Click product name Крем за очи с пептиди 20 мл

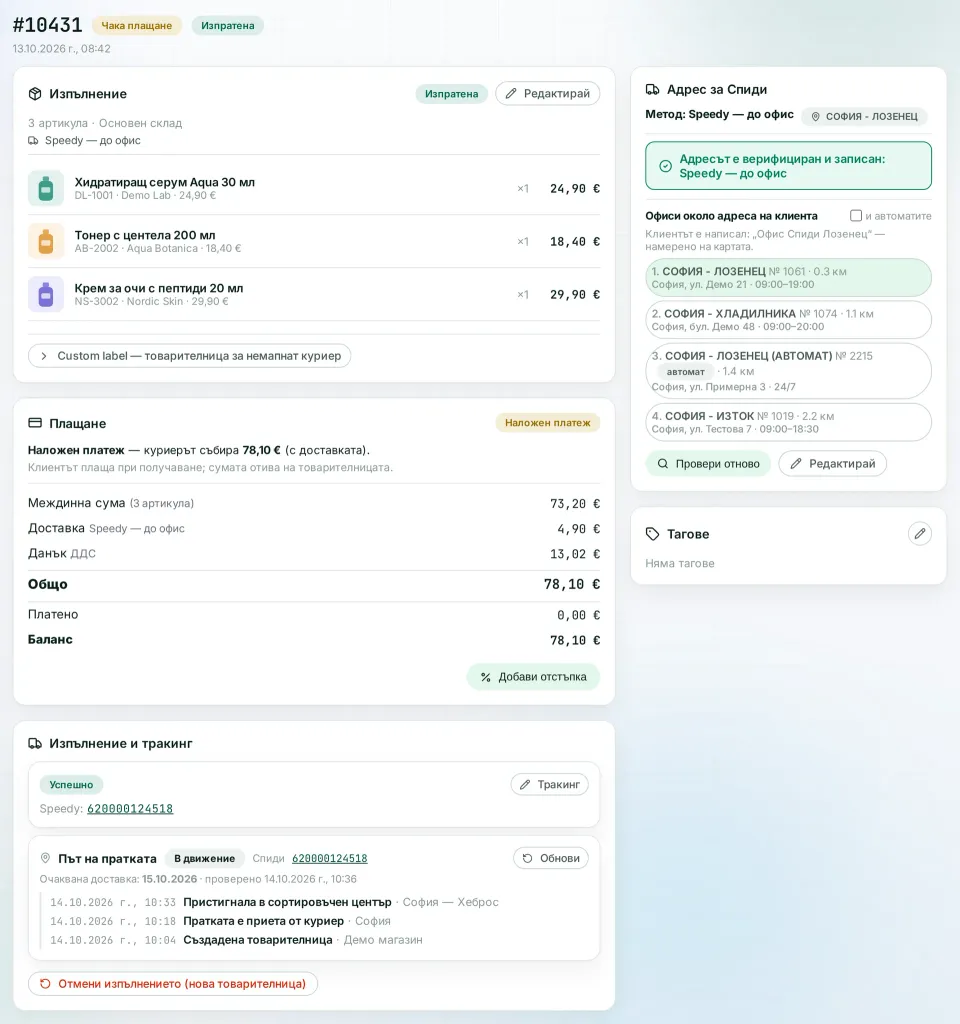[159, 288]
